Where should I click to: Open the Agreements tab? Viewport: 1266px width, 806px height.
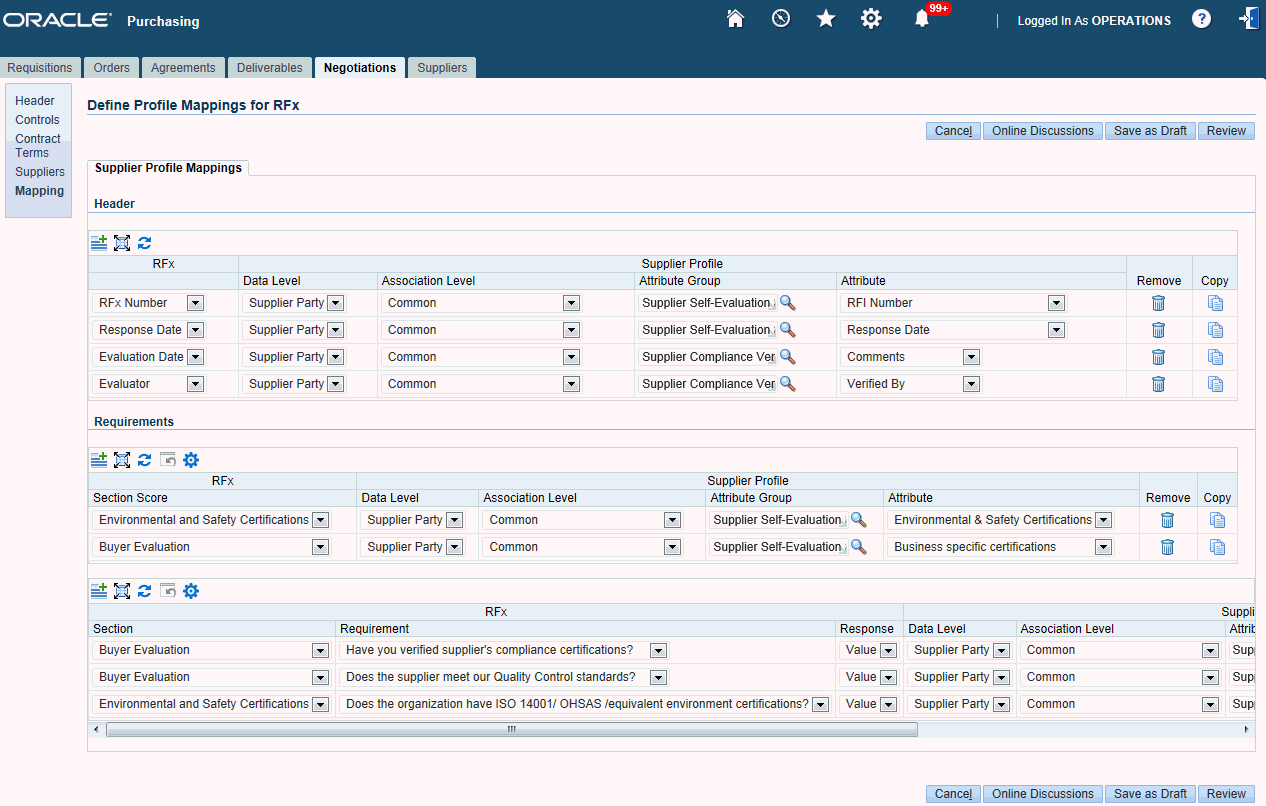click(x=183, y=68)
